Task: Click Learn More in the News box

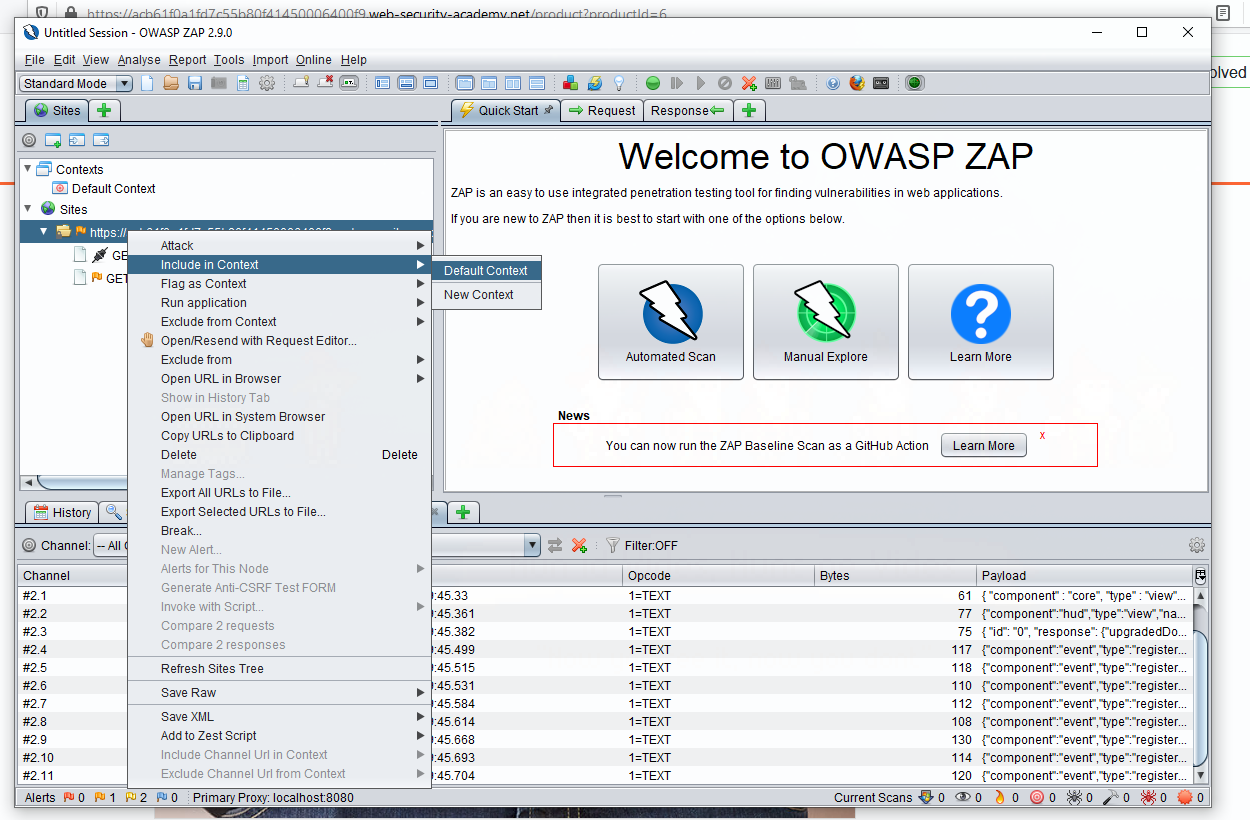Action: pyautogui.click(x=984, y=446)
